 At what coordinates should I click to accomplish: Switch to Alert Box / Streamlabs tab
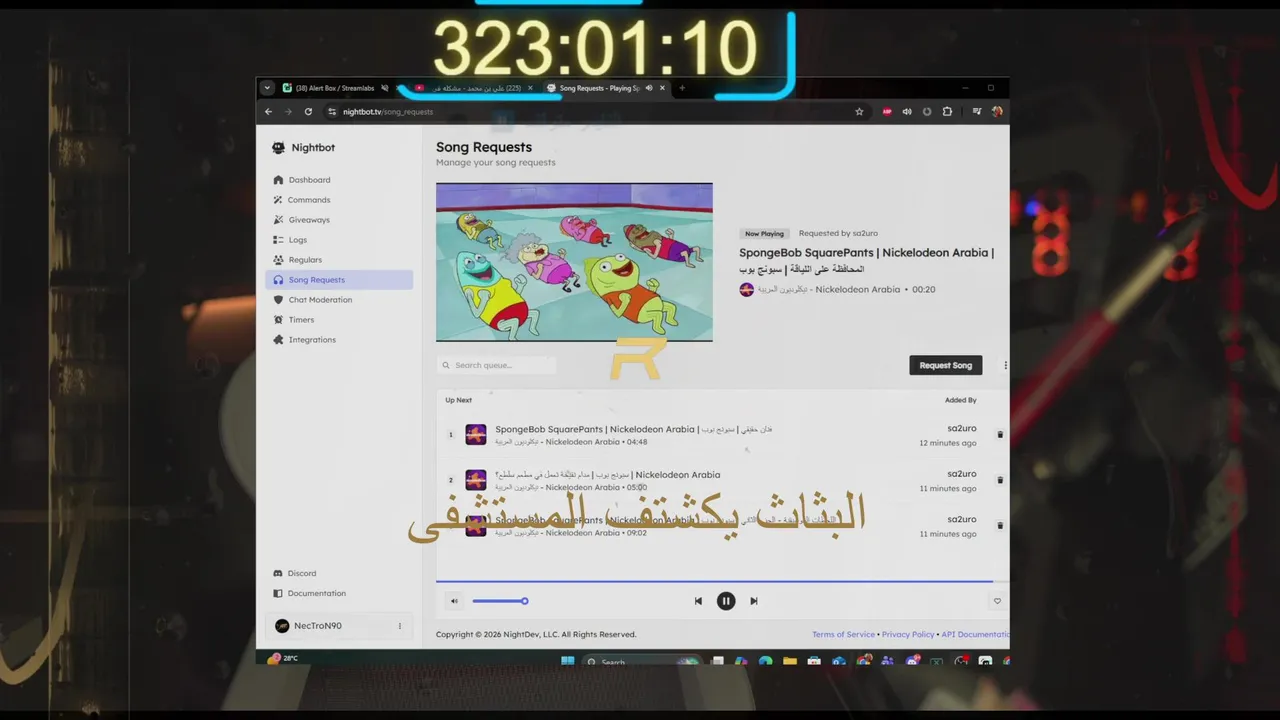click(336, 88)
